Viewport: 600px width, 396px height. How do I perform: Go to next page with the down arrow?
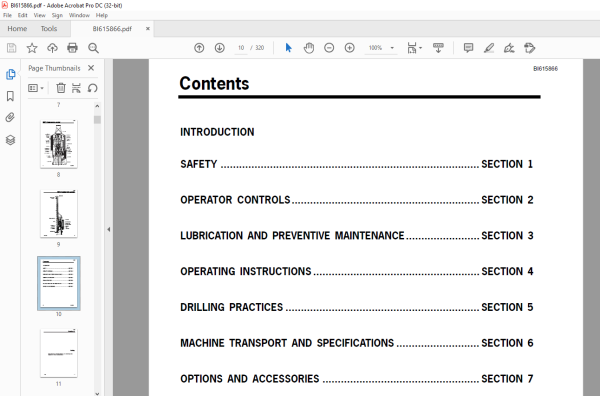219,48
